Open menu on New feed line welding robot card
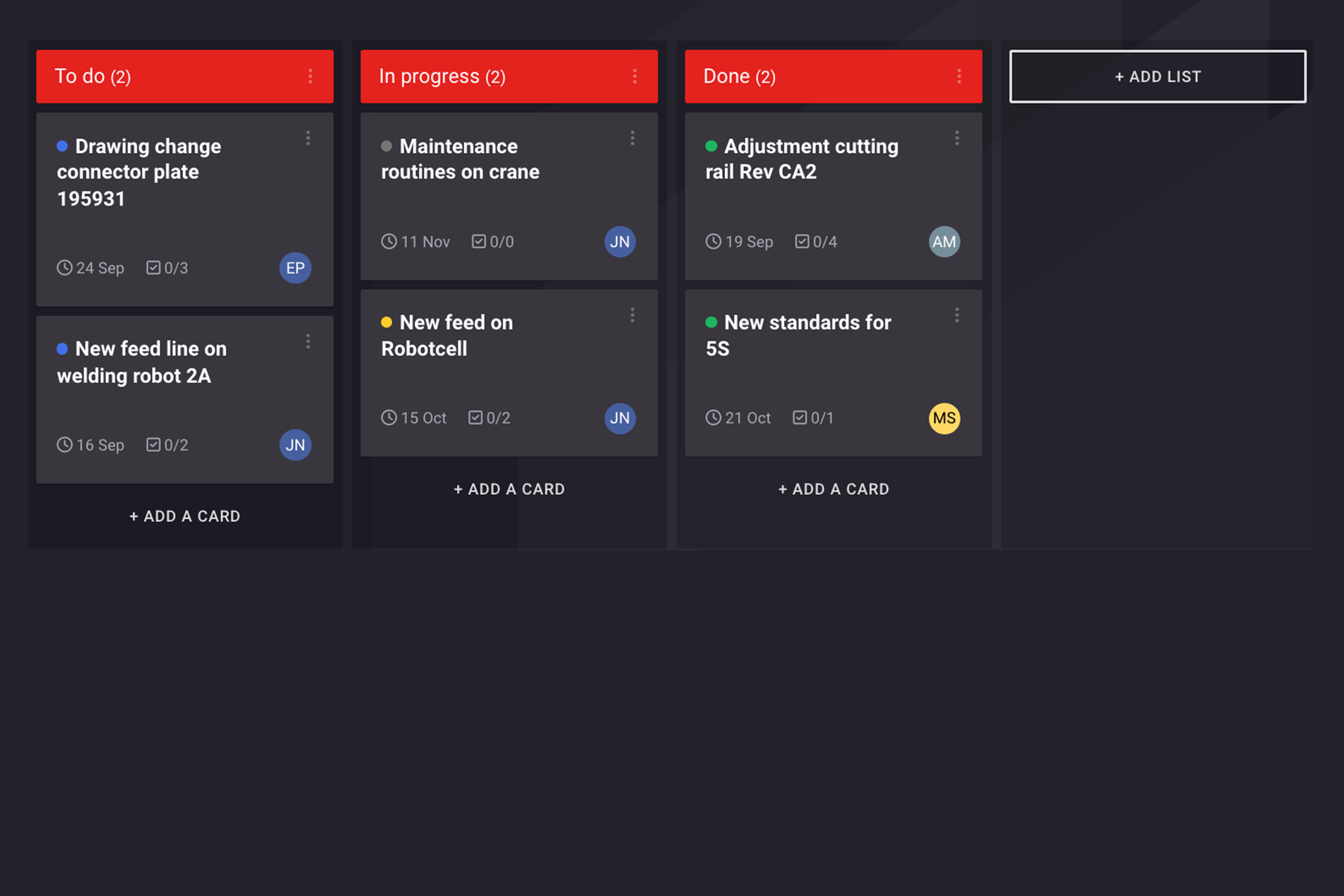The image size is (1344, 896). click(x=308, y=341)
